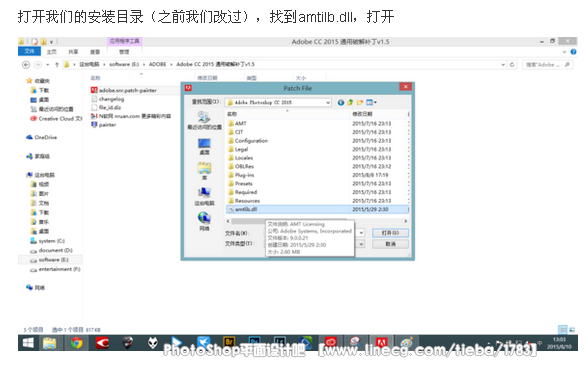Open OneDrive in Explorer navigation pane
This screenshot has width=587, height=367.
coord(42,137)
